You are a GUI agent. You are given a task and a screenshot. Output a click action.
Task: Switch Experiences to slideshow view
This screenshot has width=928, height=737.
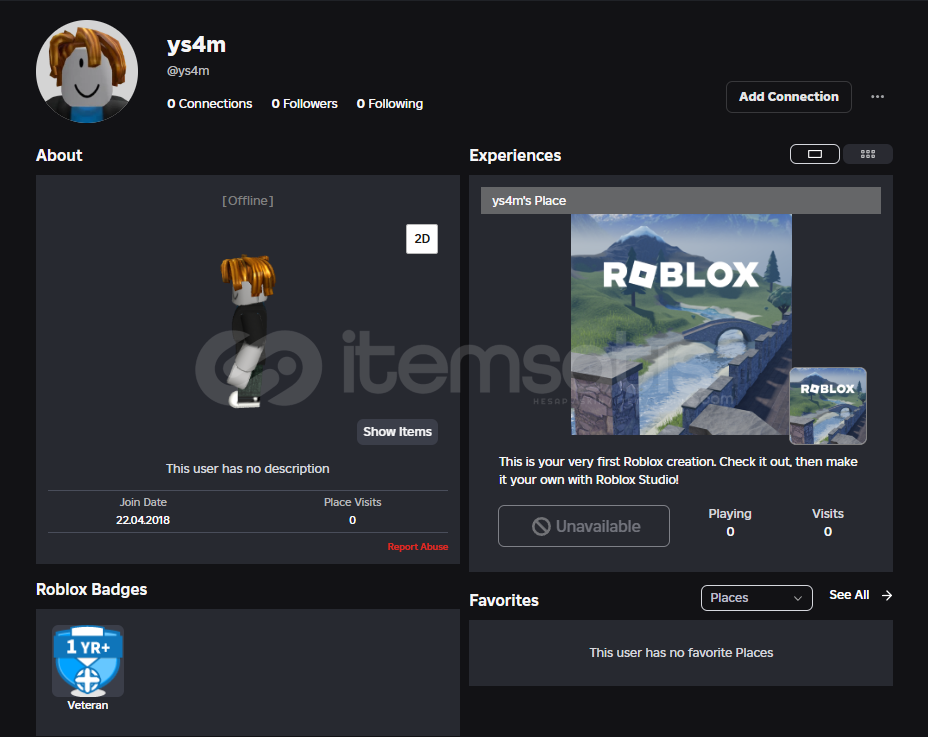pos(814,154)
